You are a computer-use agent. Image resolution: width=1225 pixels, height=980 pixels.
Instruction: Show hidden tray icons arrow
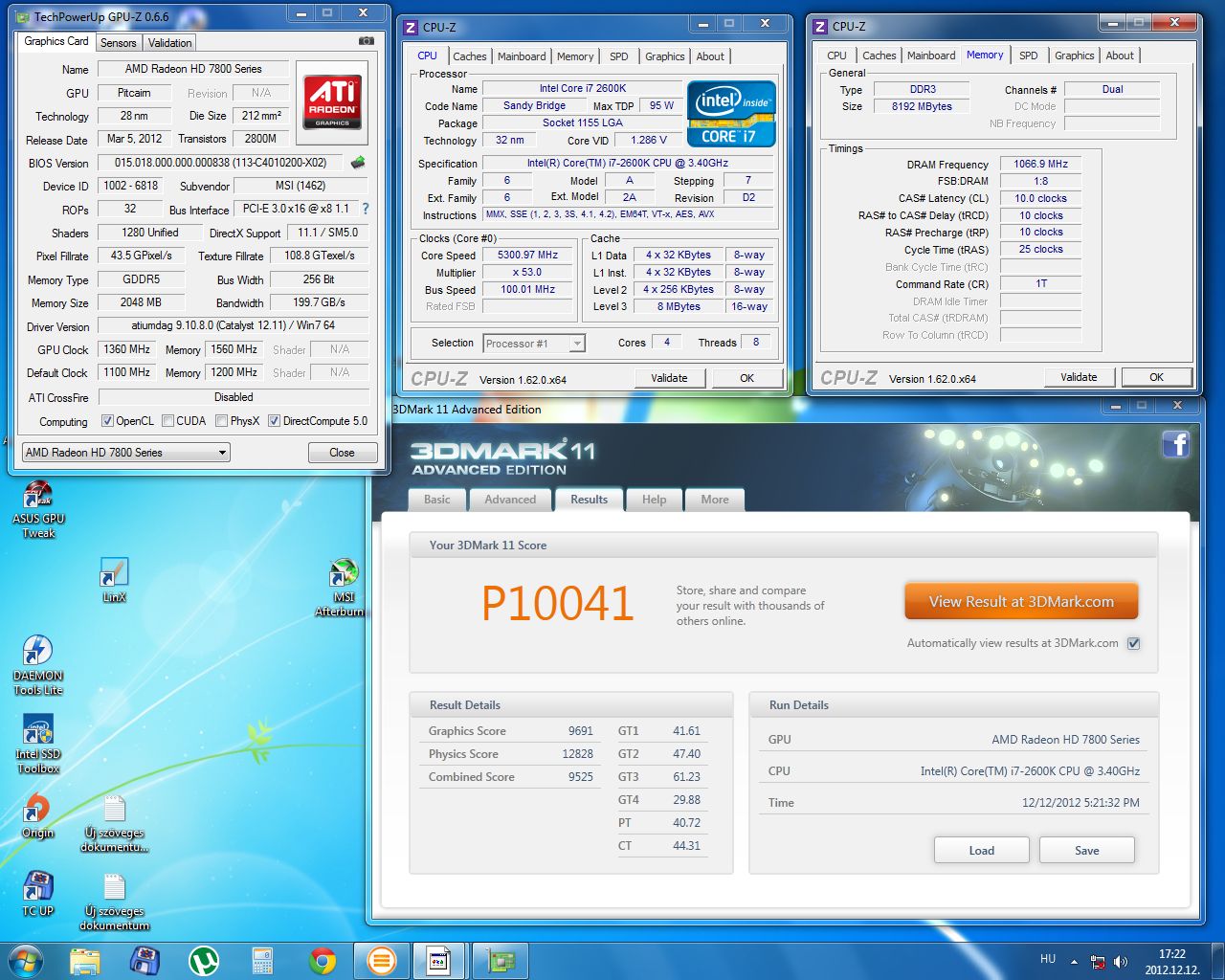(x=1074, y=962)
